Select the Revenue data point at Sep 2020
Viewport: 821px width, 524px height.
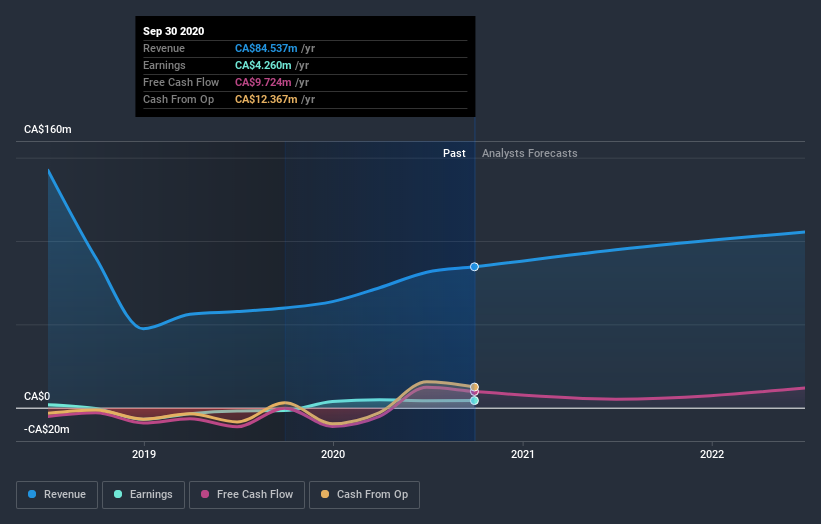474,267
